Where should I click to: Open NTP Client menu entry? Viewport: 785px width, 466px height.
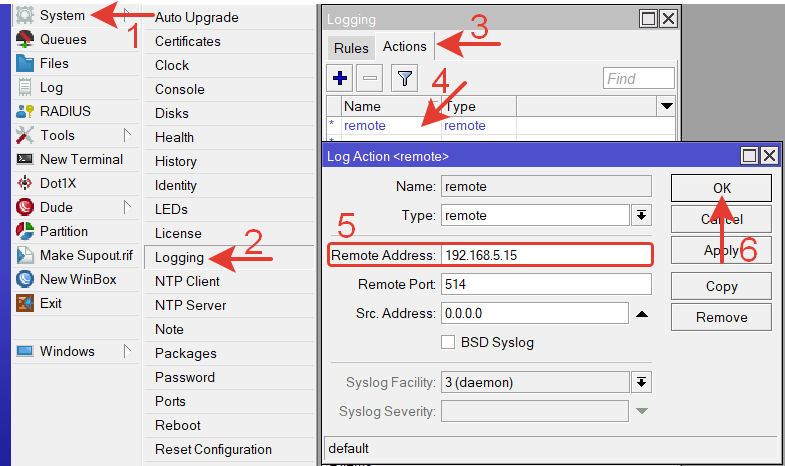229,281
